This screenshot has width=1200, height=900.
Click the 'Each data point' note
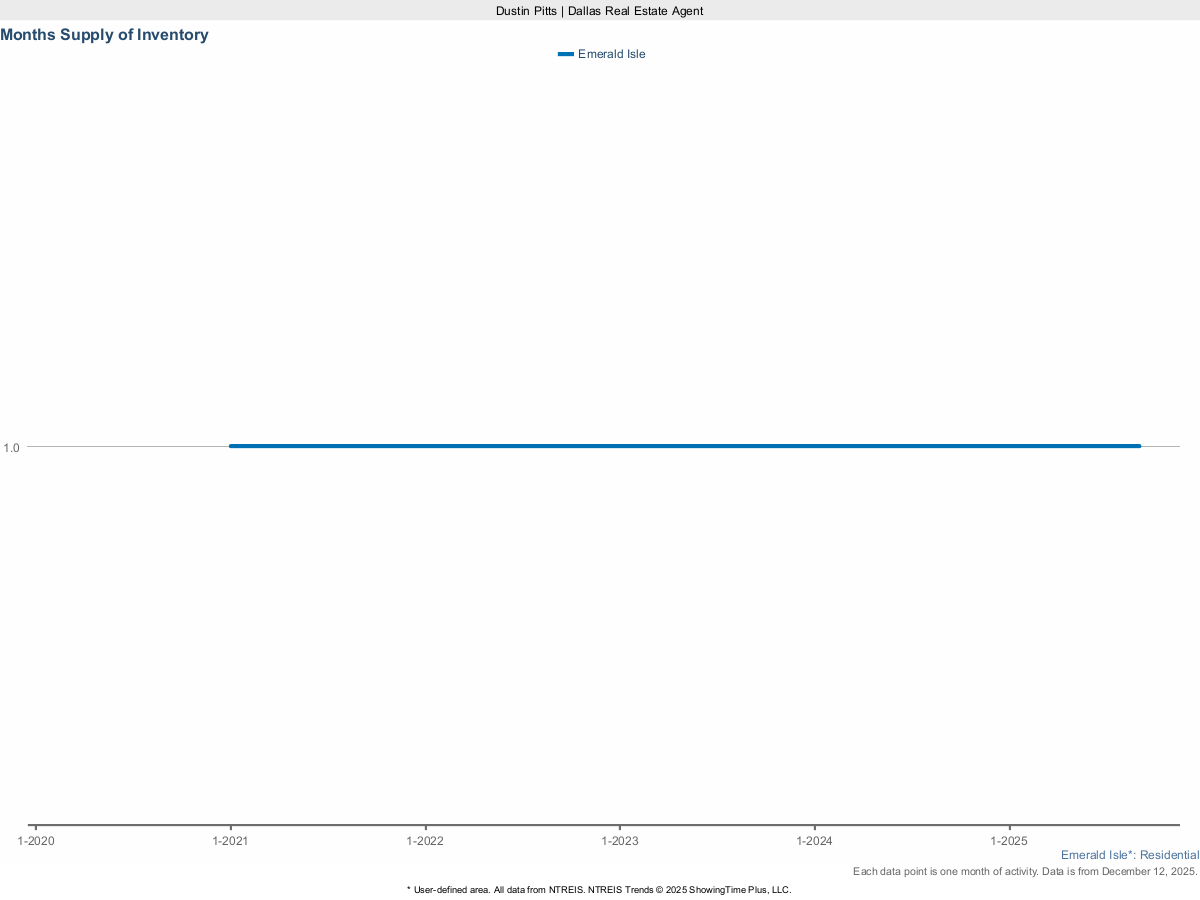pyautogui.click(x=1024, y=872)
